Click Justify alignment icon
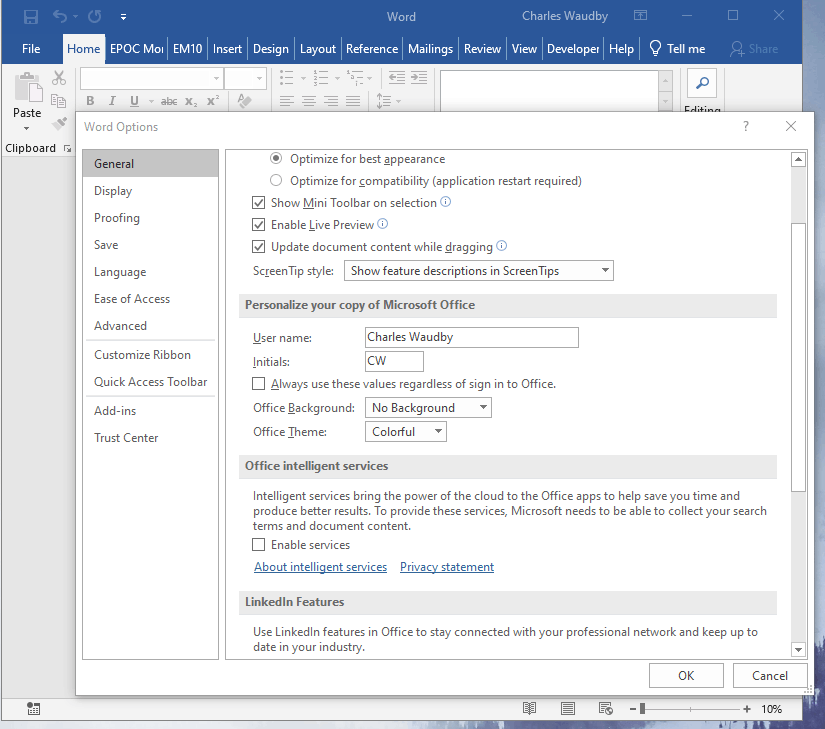 coord(353,100)
